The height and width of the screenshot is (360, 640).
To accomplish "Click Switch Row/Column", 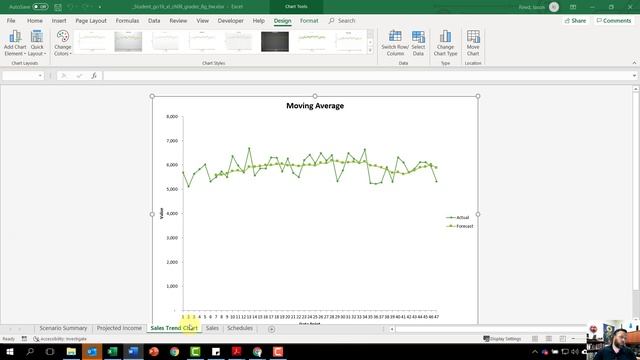I will pos(395,43).
